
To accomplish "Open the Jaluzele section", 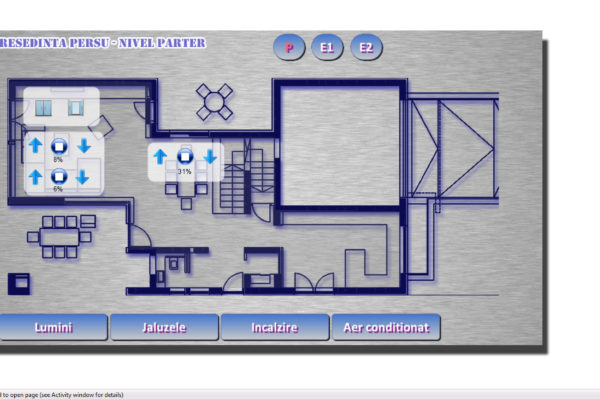I will click(x=164, y=327).
